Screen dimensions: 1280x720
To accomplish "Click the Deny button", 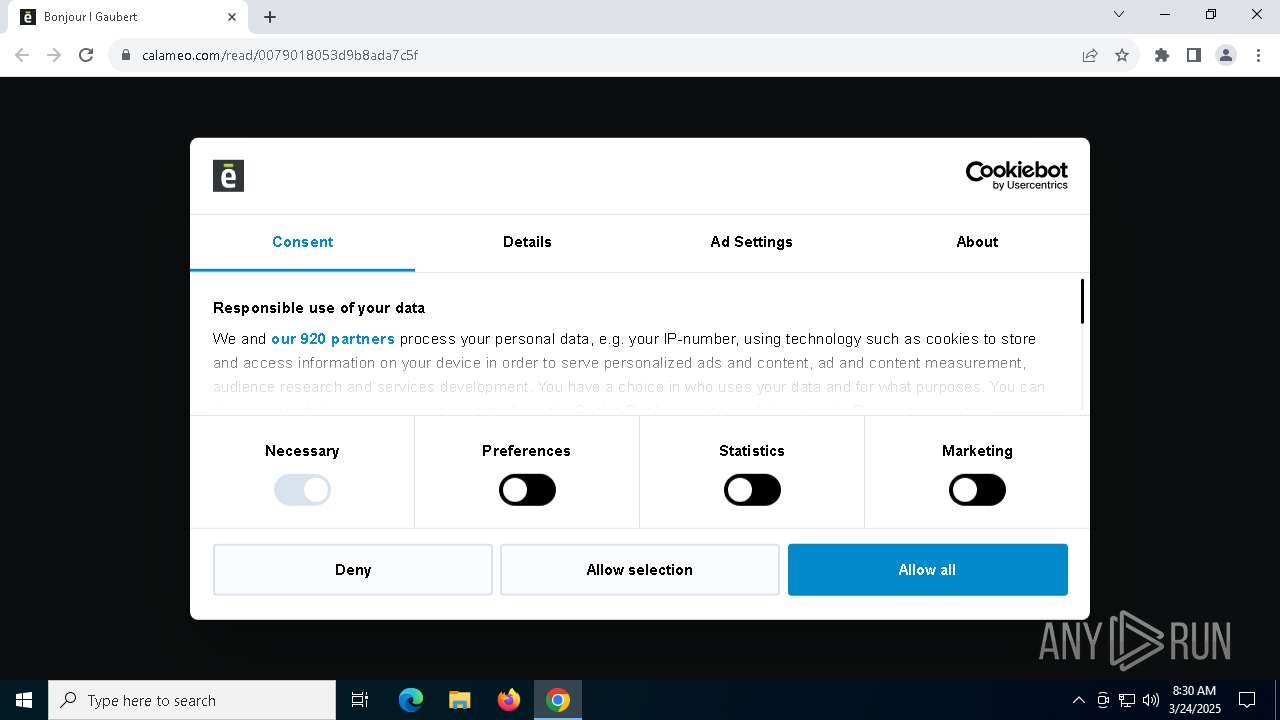I will click(353, 570).
